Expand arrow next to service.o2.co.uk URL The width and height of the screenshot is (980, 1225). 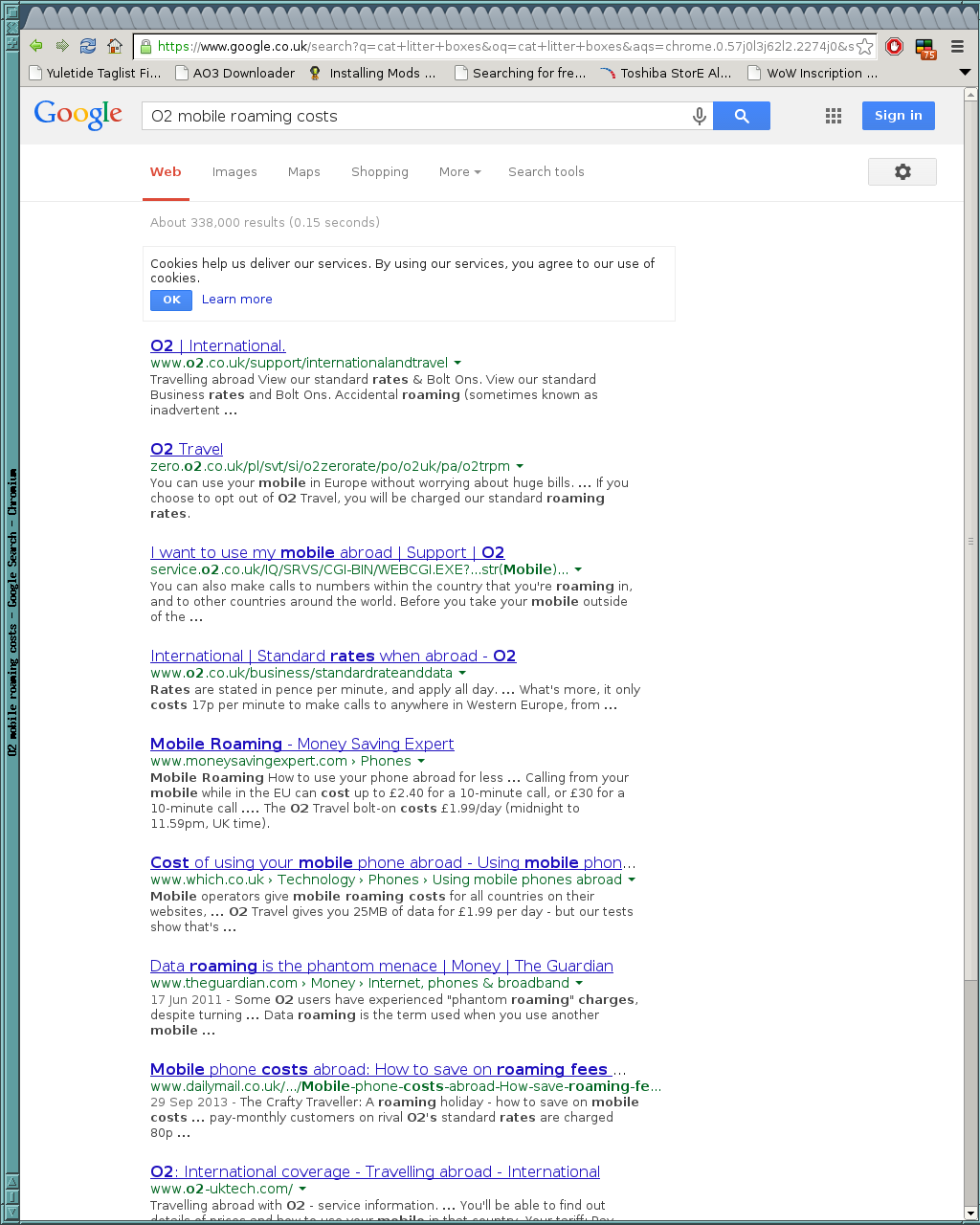pyautogui.click(x=578, y=569)
